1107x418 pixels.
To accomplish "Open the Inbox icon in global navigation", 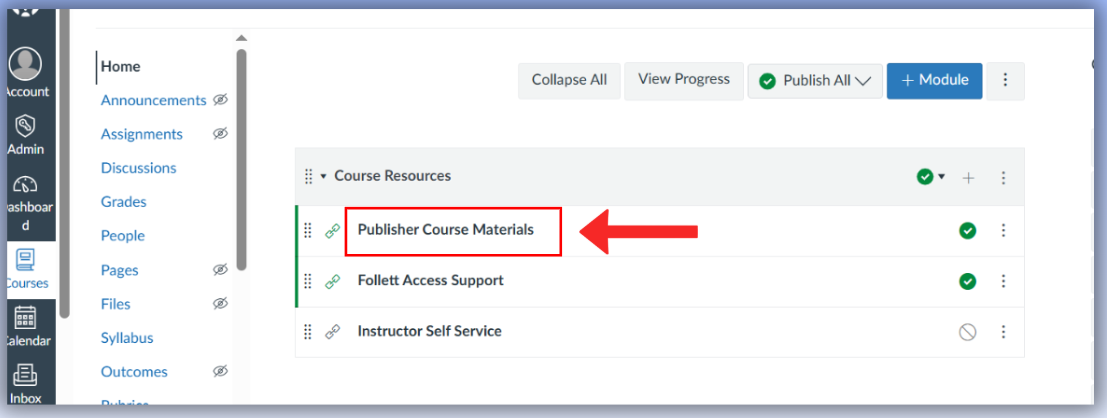I will point(26,375).
